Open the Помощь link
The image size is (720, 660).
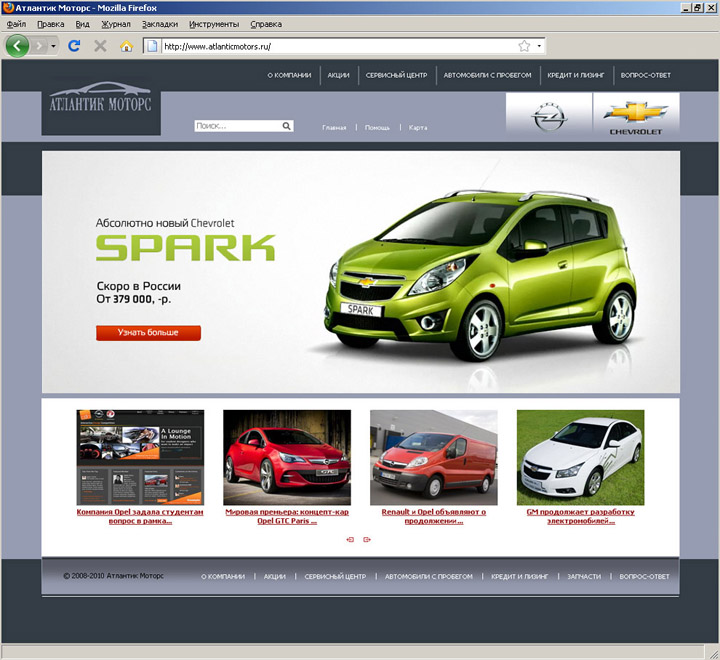pyautogui.click(x=377, y=128)
